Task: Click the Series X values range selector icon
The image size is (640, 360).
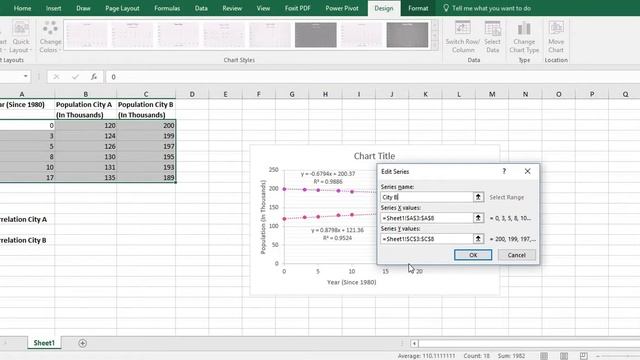Action: click(x=478, y=218)
